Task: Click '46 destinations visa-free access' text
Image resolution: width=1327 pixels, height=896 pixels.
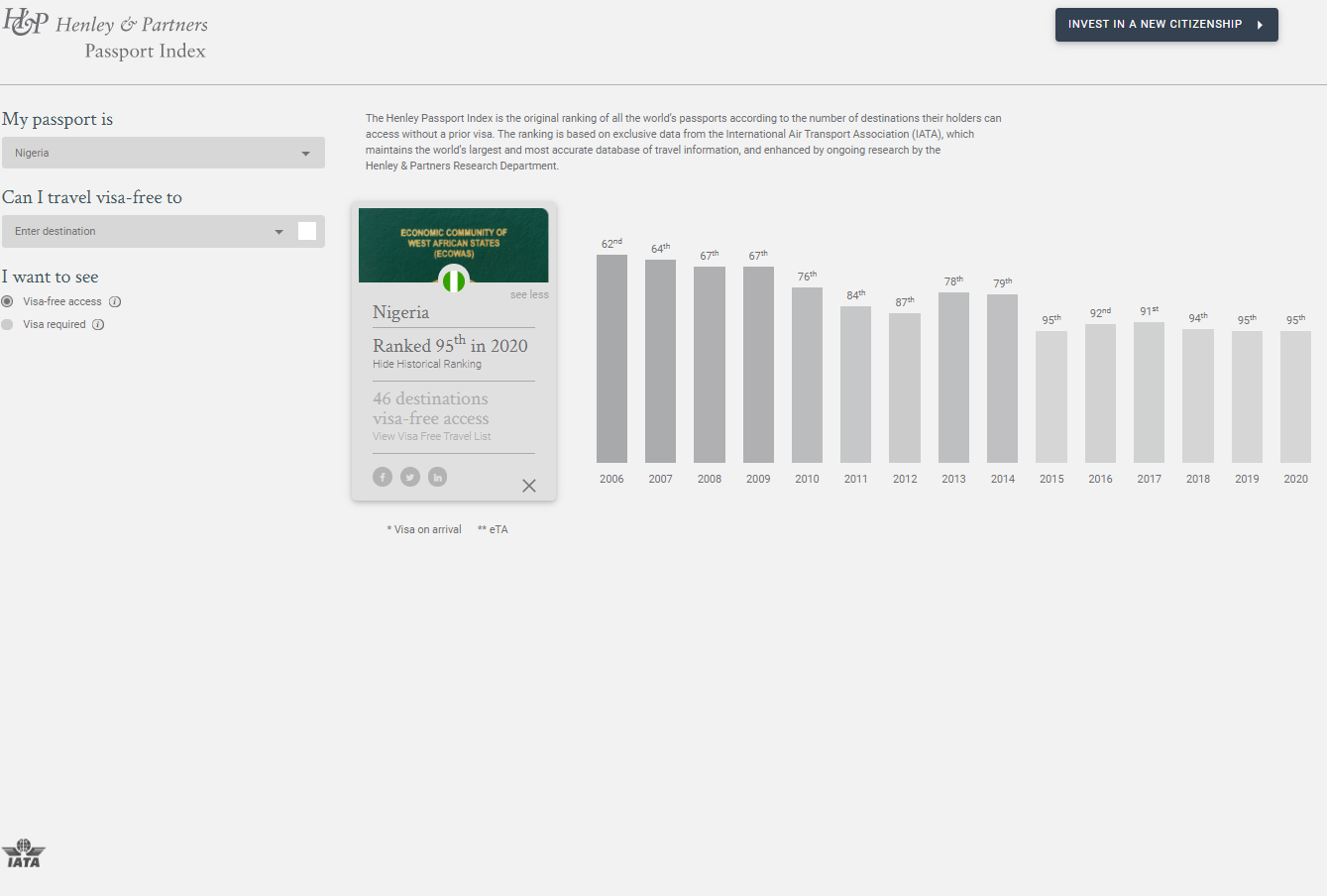Action: (x=431, y=408)
